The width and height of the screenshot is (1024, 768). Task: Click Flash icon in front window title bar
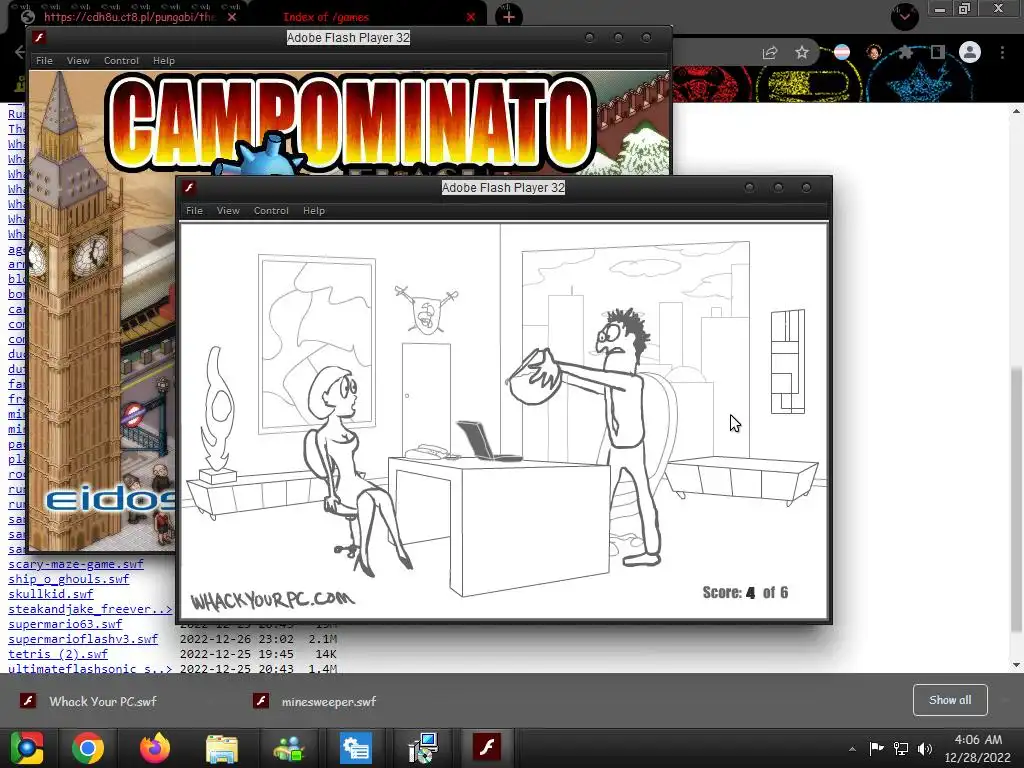tap(189, 187)
